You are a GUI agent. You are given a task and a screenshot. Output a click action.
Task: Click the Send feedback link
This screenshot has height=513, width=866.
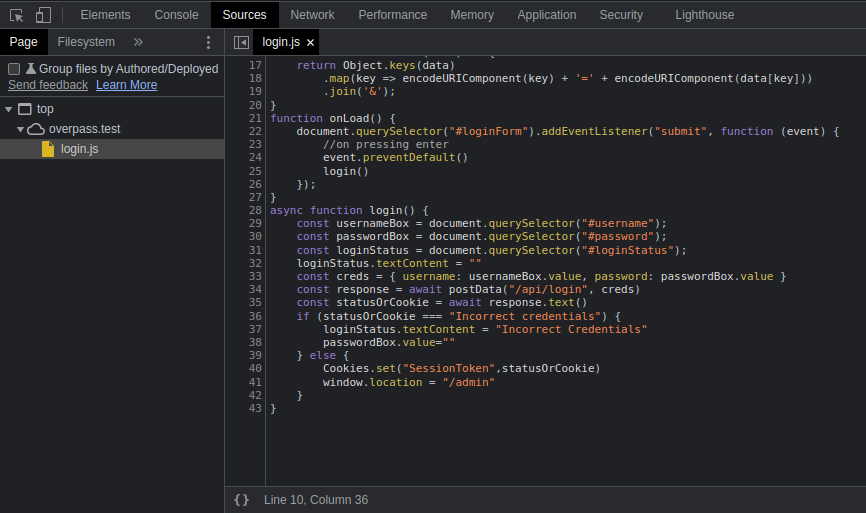(x=48, y=85)
